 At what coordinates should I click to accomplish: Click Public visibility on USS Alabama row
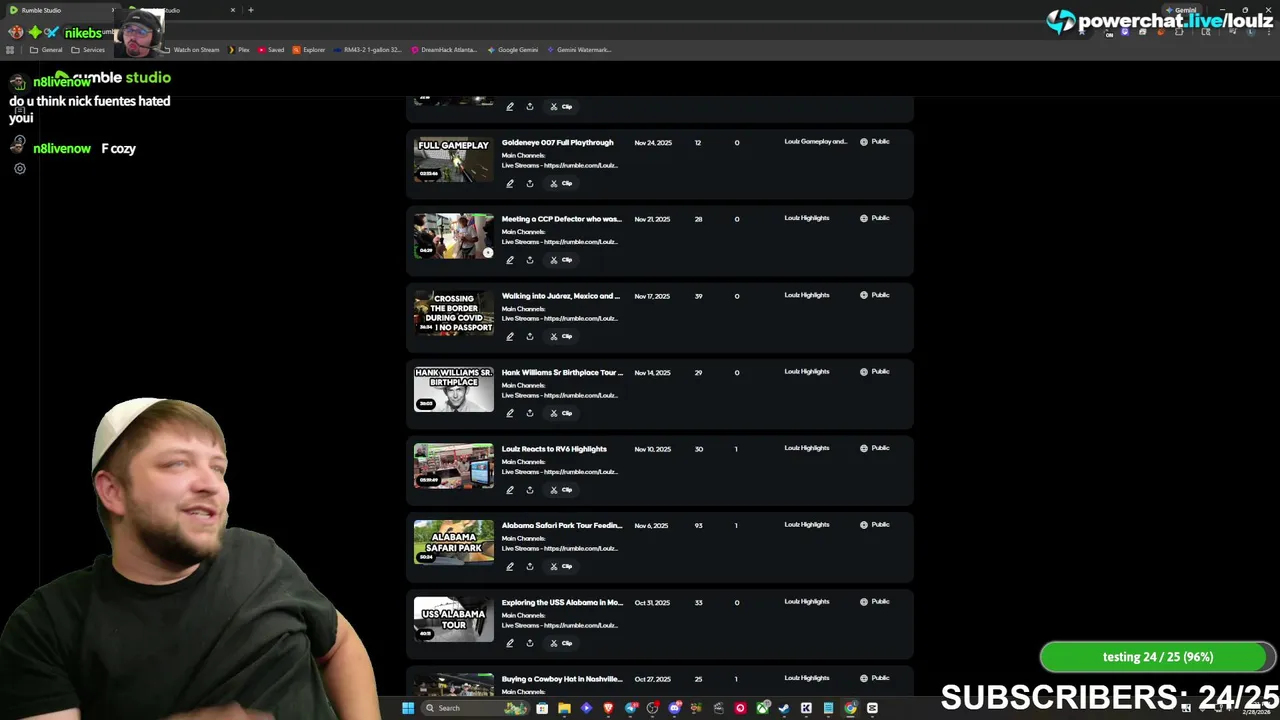coord(874,602)
